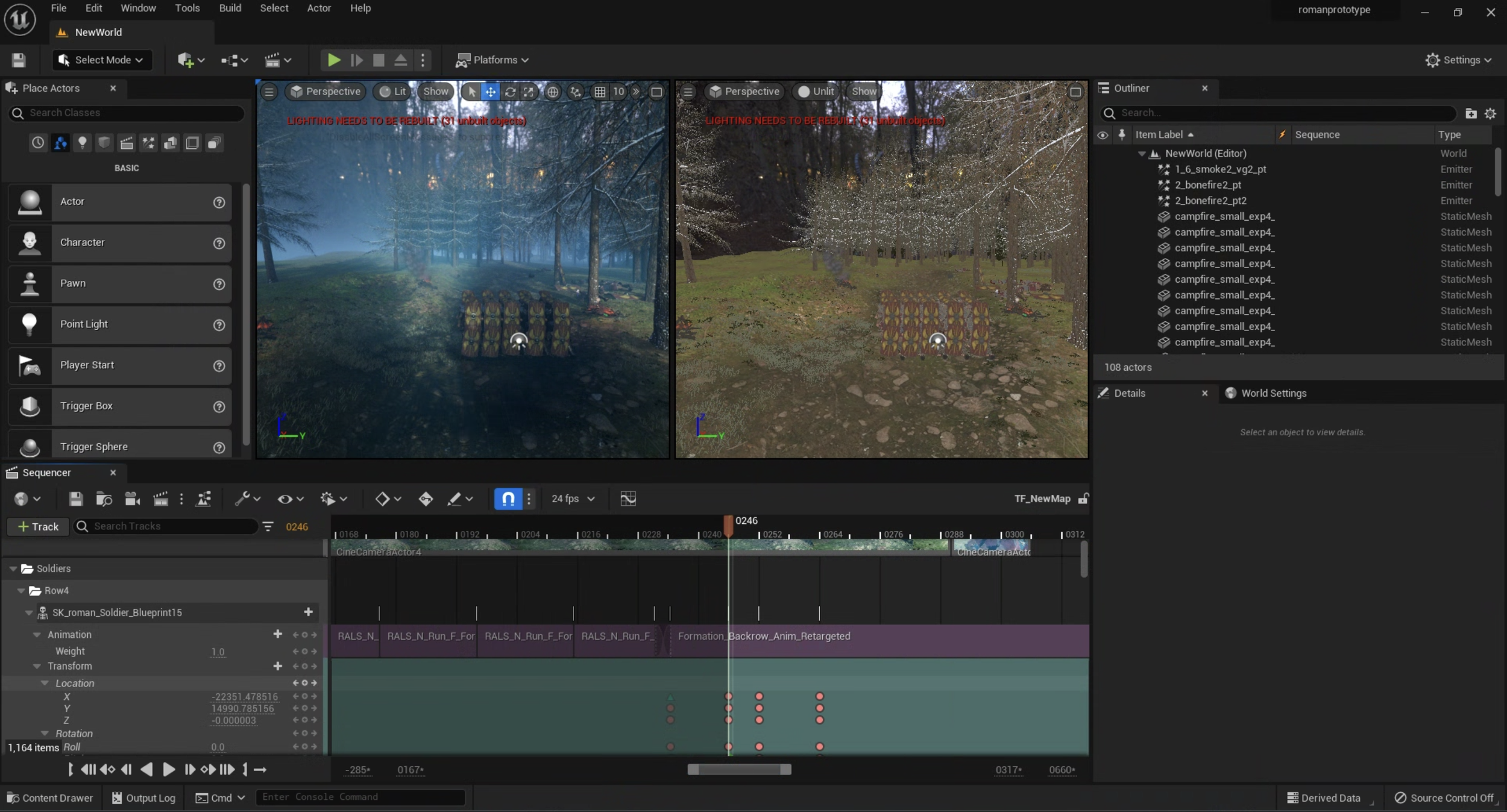
Task: Open the Sequencer curve editor icon
Action: point(628,499)
